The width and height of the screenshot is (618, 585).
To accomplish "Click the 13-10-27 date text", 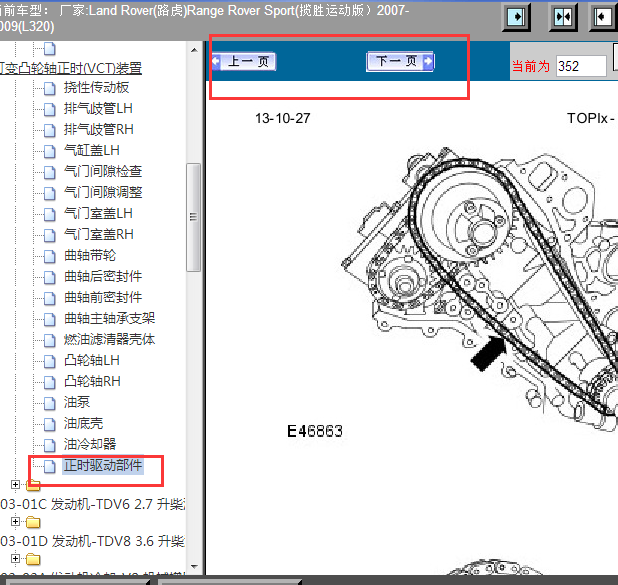I will point(283,118).
